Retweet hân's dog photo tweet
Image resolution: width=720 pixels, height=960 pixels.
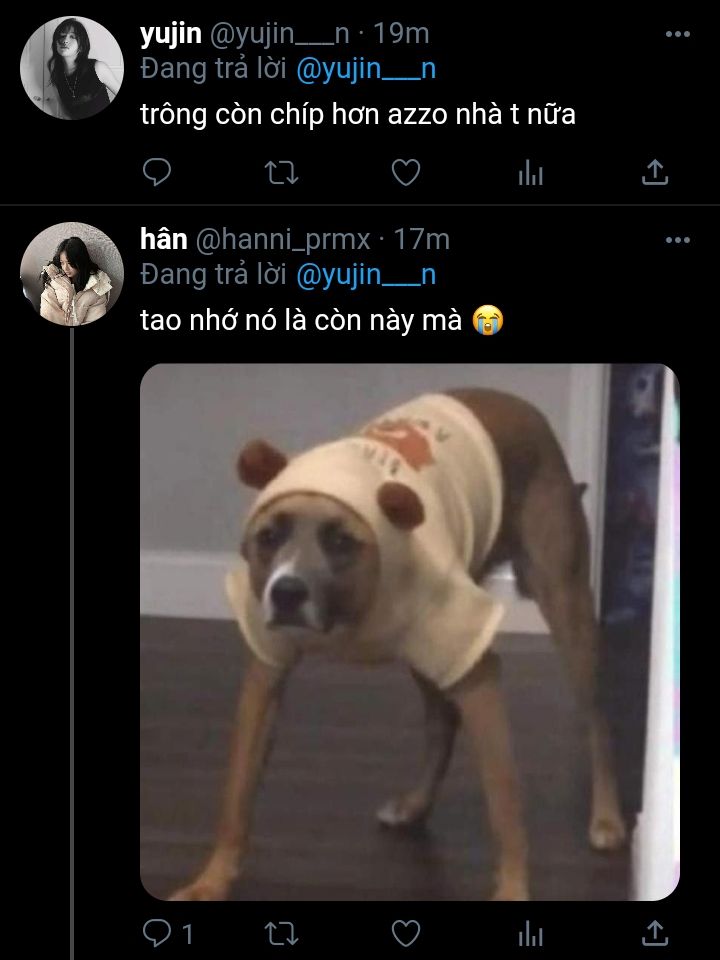click(x=281, y=934)
